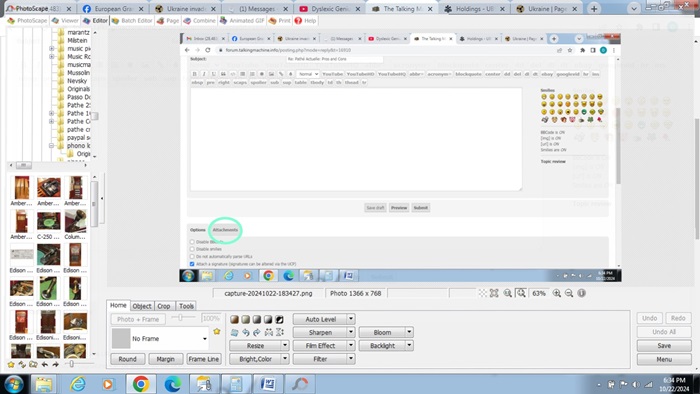
Task: Apply the brown sepia effect icon
Action: pyautogui.click(x=234, y=319)
